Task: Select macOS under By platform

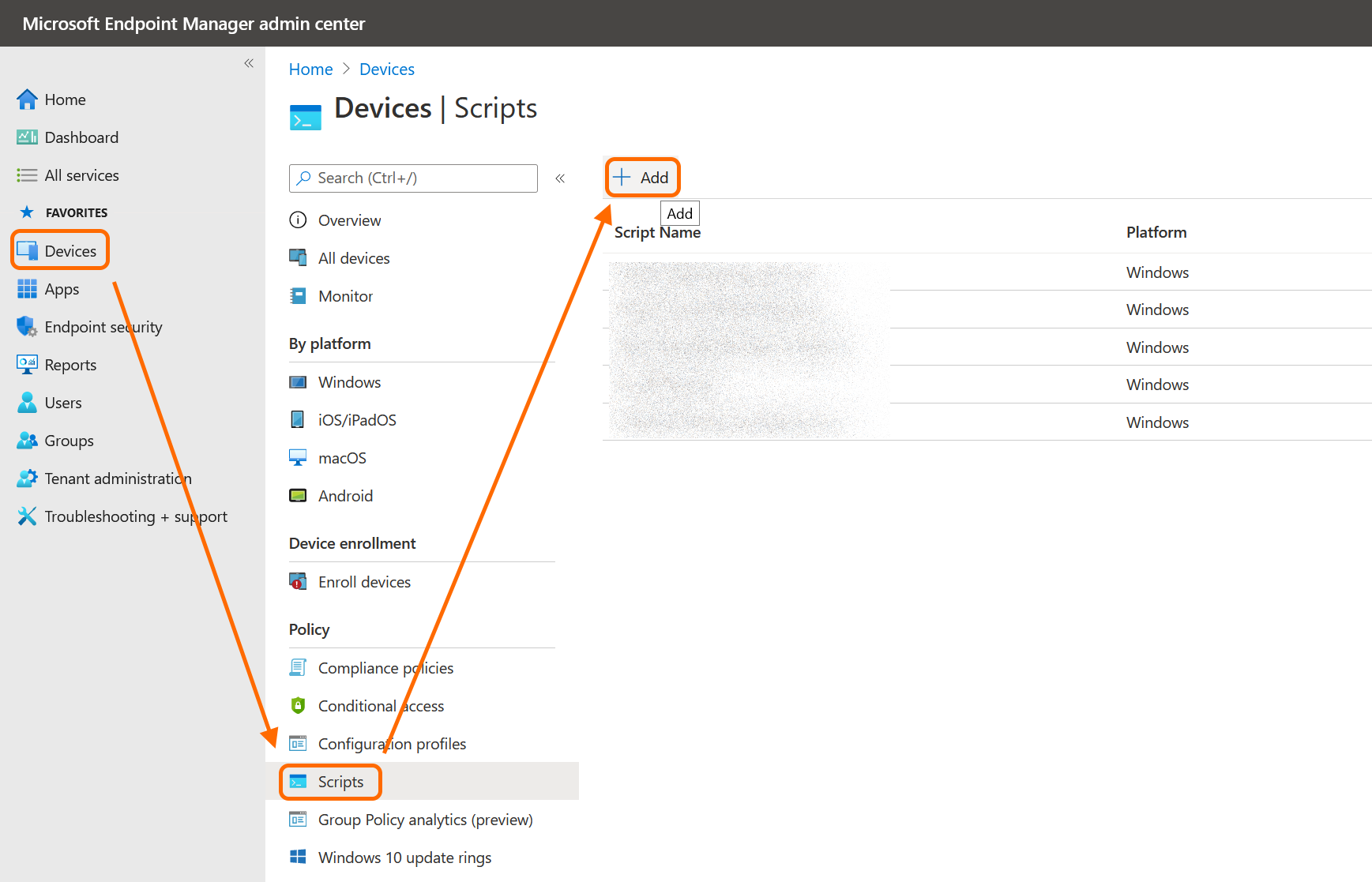Action: pos(342,458)
